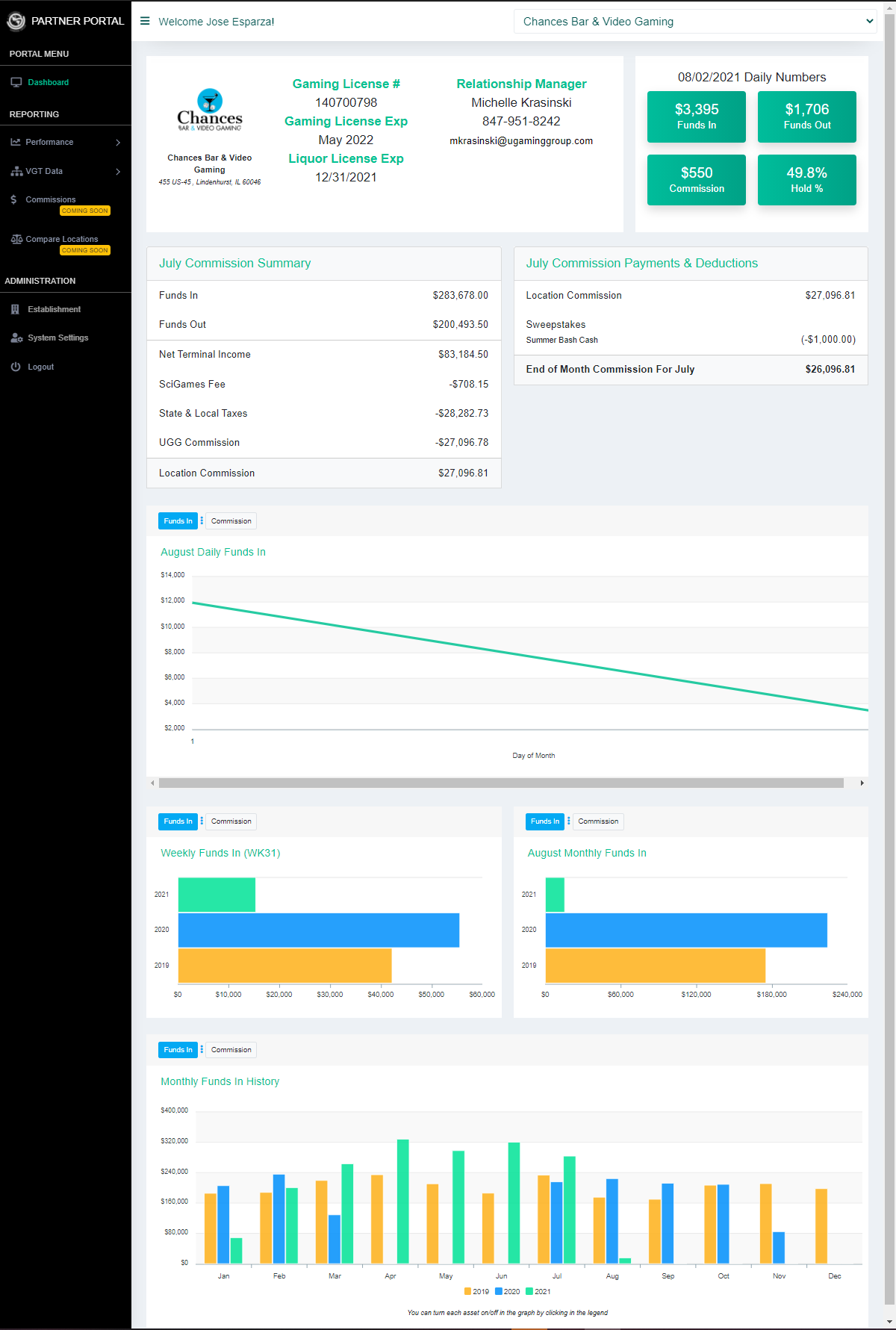Click the Logout power icon
The width and height of the screenshot is (896, 1330).
pyautogui.click(x=16, y=367)
